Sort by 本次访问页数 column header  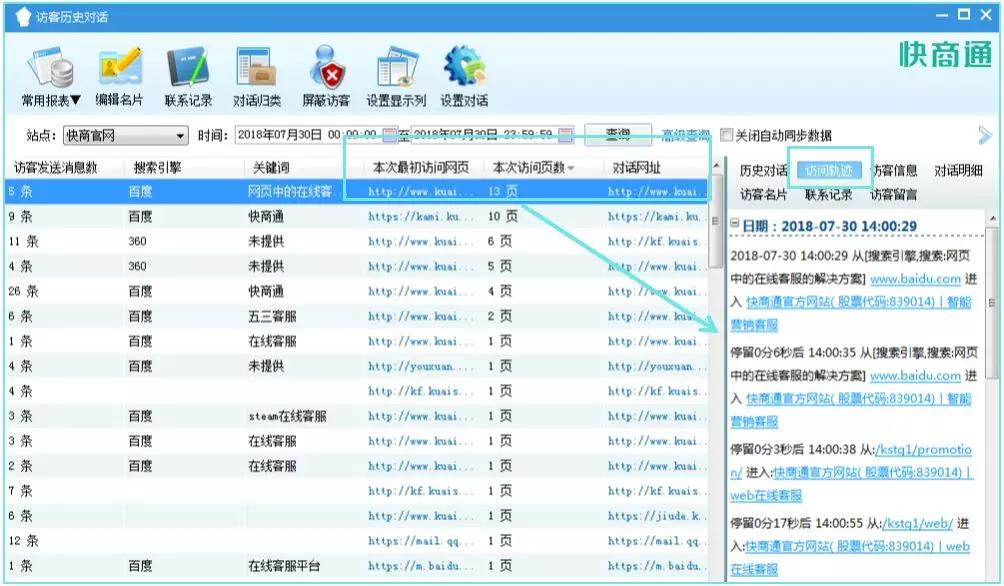[x=534, y=168]
